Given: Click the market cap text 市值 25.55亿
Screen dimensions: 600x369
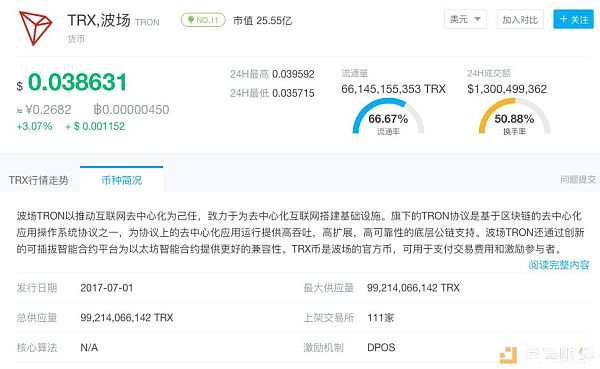Looking at the screenshot, I should click(x=262, y=21).
